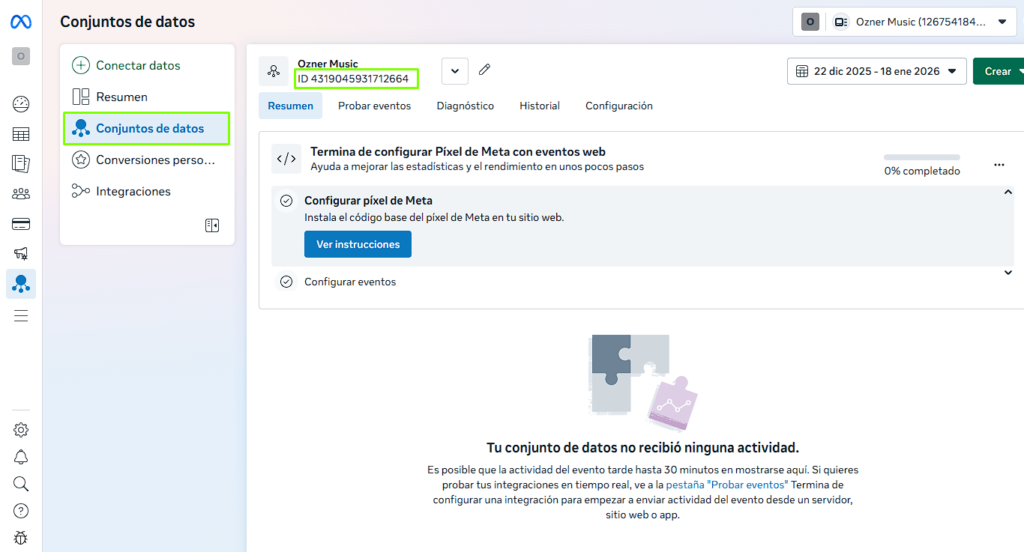The image size is (1024, 552).
Task: Click the search magnifier icon in sidebar
Action: 21,484
